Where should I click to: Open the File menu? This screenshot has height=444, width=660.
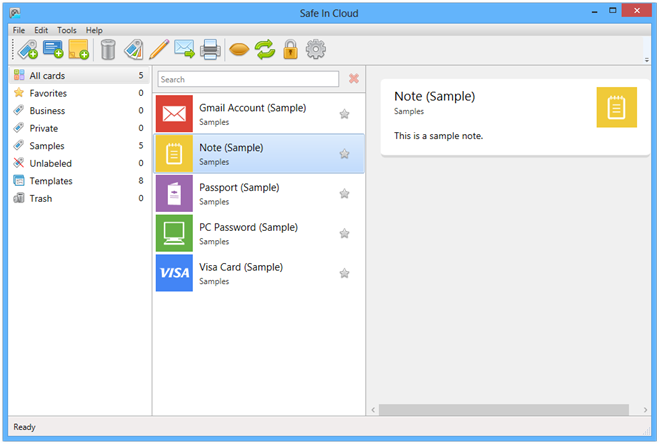tap(19, 30)
